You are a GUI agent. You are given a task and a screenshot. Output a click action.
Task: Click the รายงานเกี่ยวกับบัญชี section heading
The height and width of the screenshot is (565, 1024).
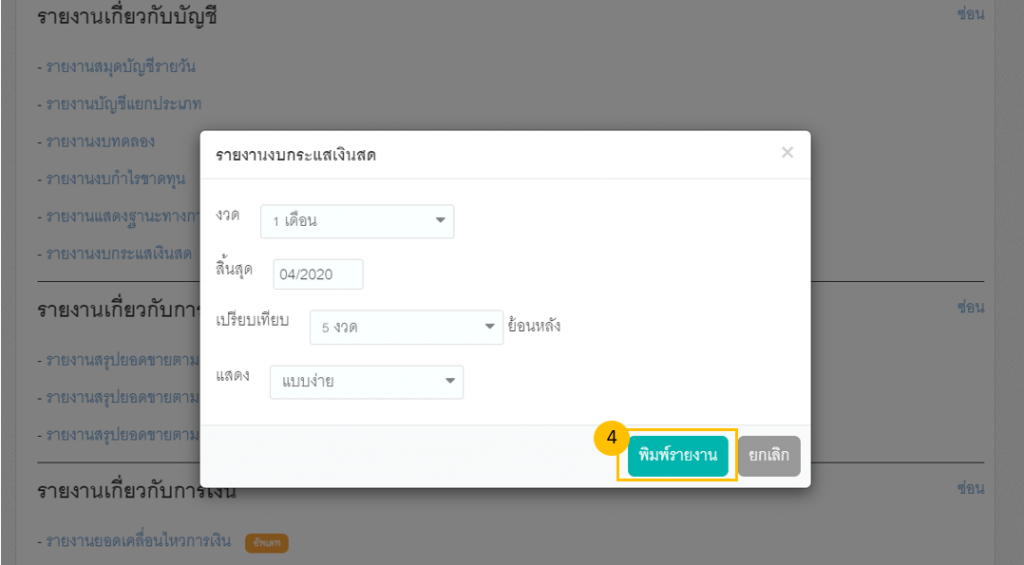(x=128, y=17)
